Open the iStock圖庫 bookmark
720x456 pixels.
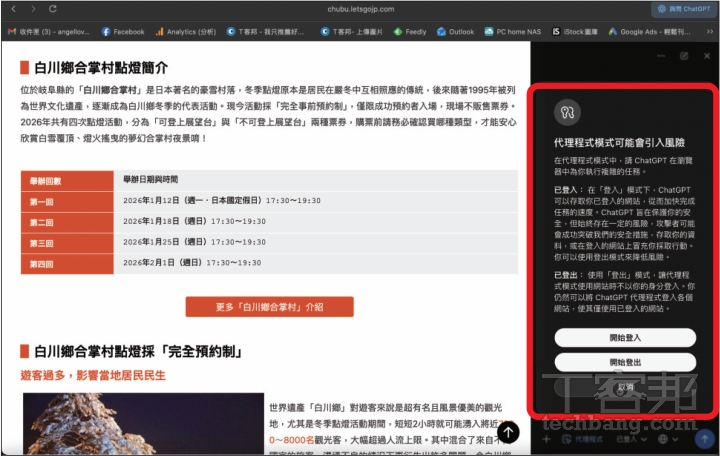pos(575,32)
